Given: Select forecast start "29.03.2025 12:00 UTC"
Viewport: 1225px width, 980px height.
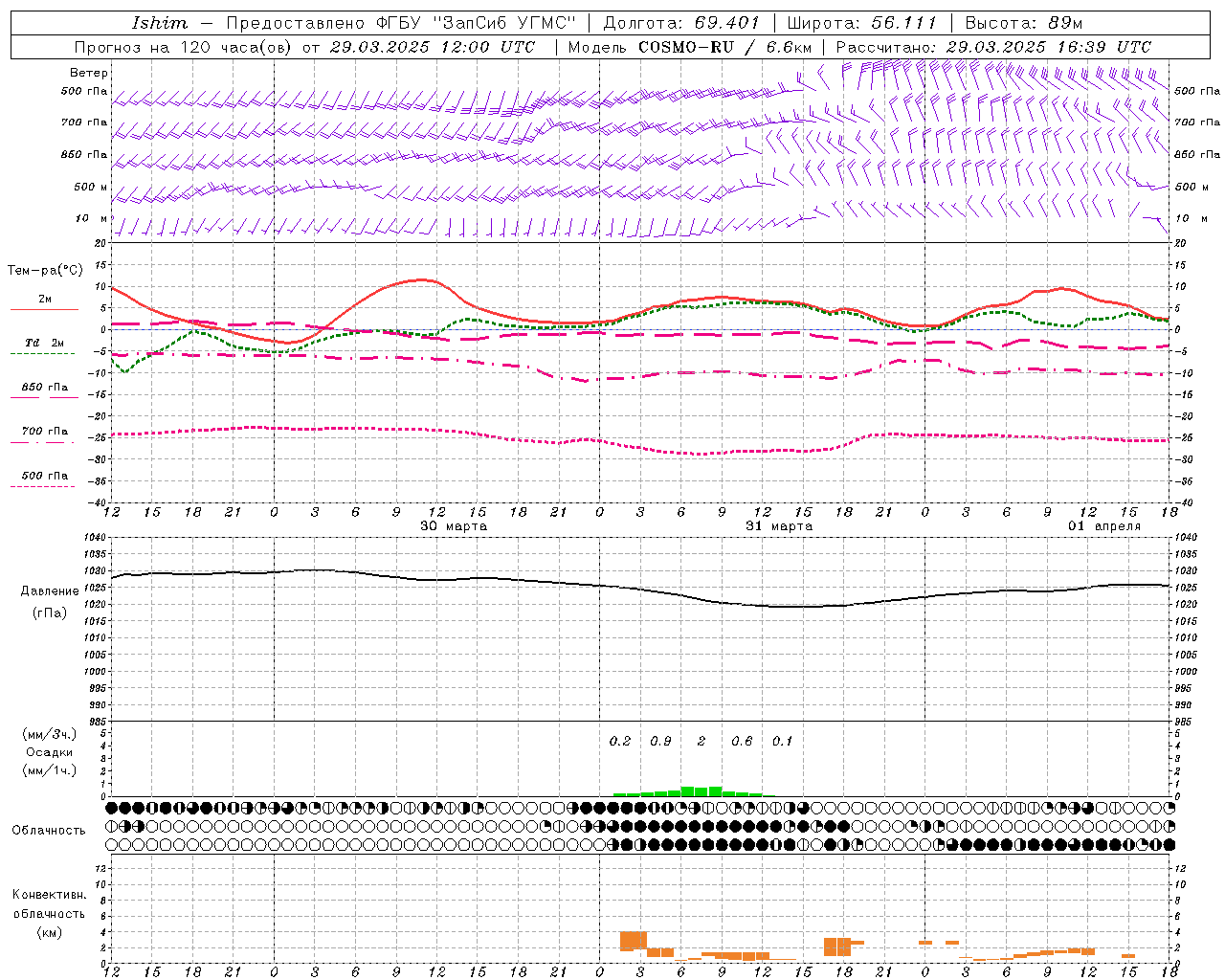Looking at the screenshot, I should (432, 47).
